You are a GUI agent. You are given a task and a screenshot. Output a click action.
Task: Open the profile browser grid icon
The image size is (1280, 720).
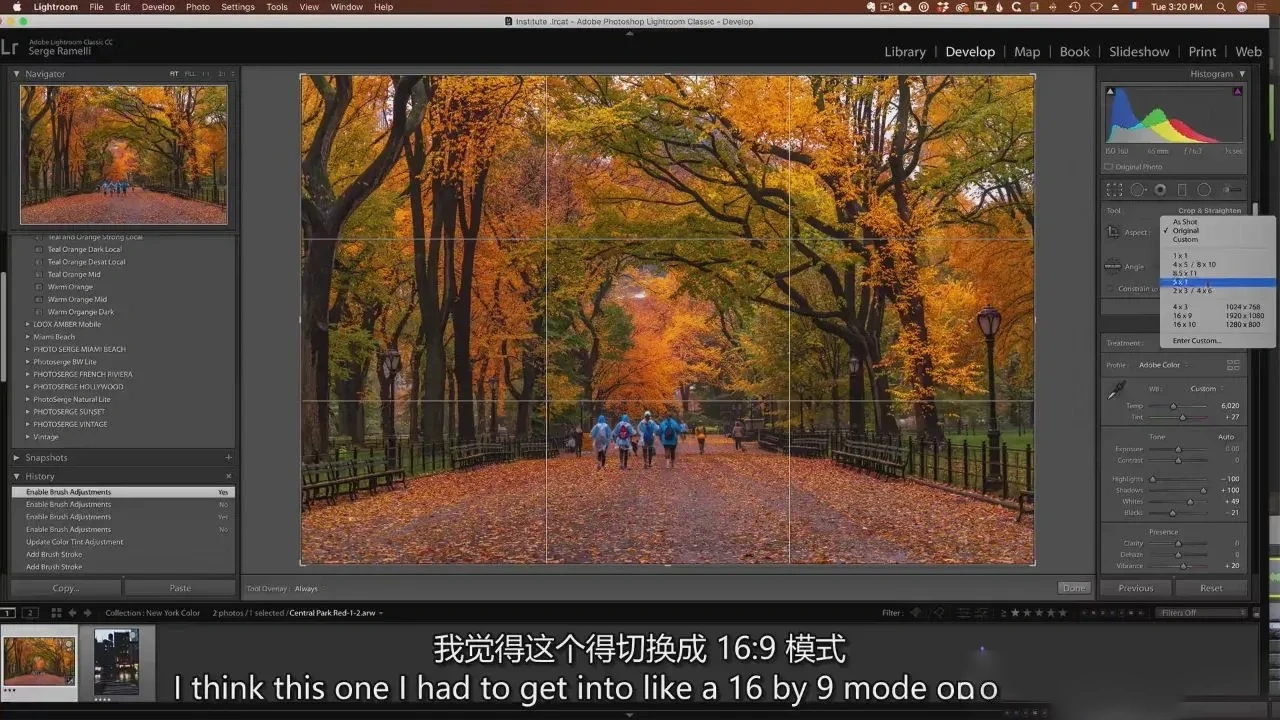1233,365
